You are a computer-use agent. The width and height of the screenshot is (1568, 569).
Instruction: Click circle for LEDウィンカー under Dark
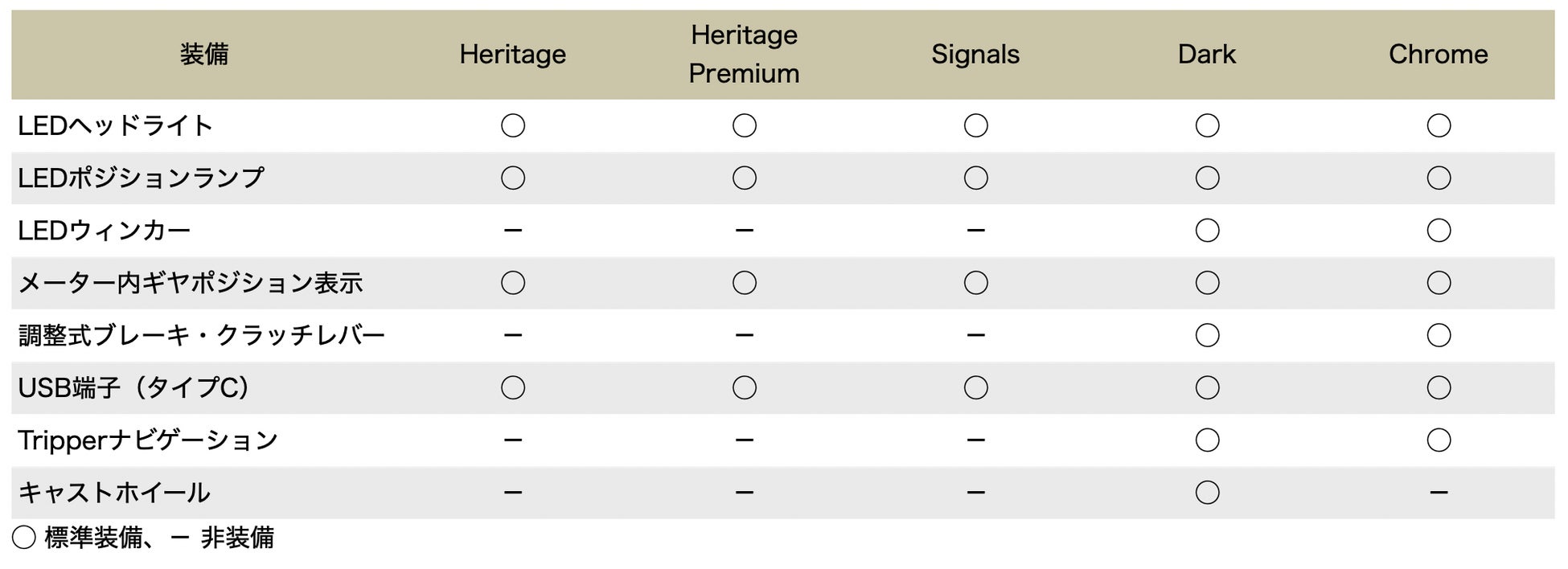[x=1207, y=231]
